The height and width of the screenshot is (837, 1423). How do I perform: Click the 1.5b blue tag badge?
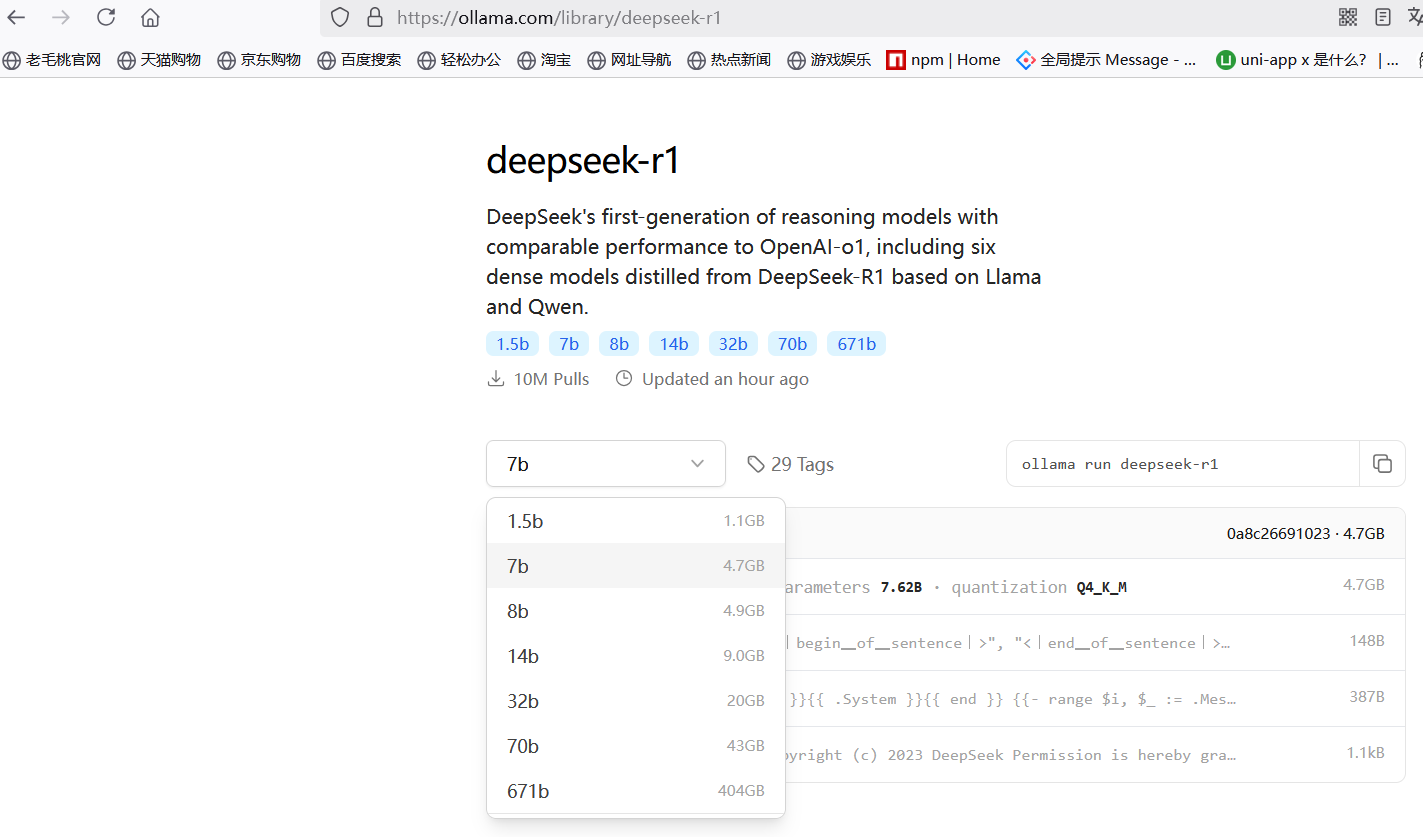tap(512, 344)
